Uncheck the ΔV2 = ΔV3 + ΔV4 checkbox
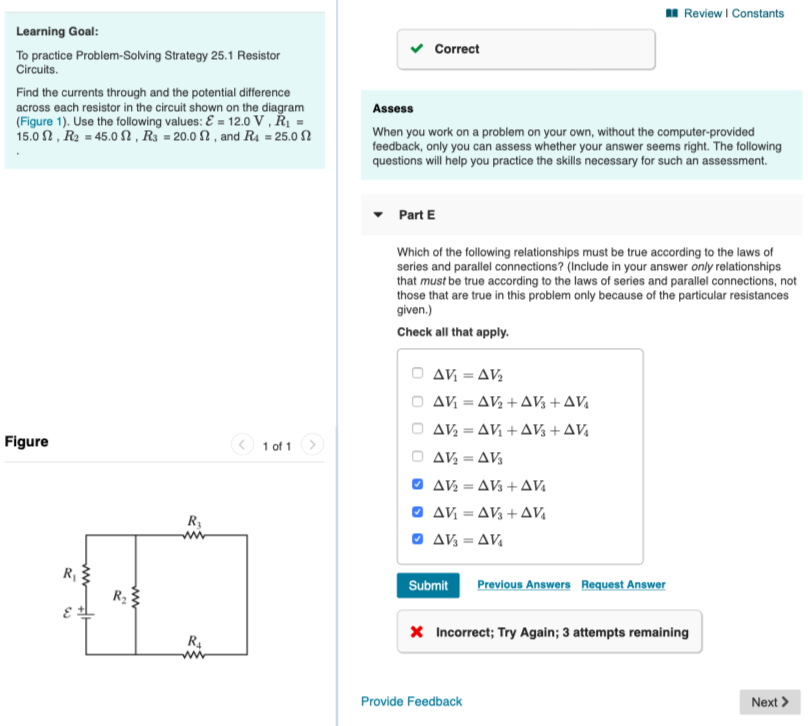Screen dimensions: 808x726 pyautogui.click(x=417, y=484)
